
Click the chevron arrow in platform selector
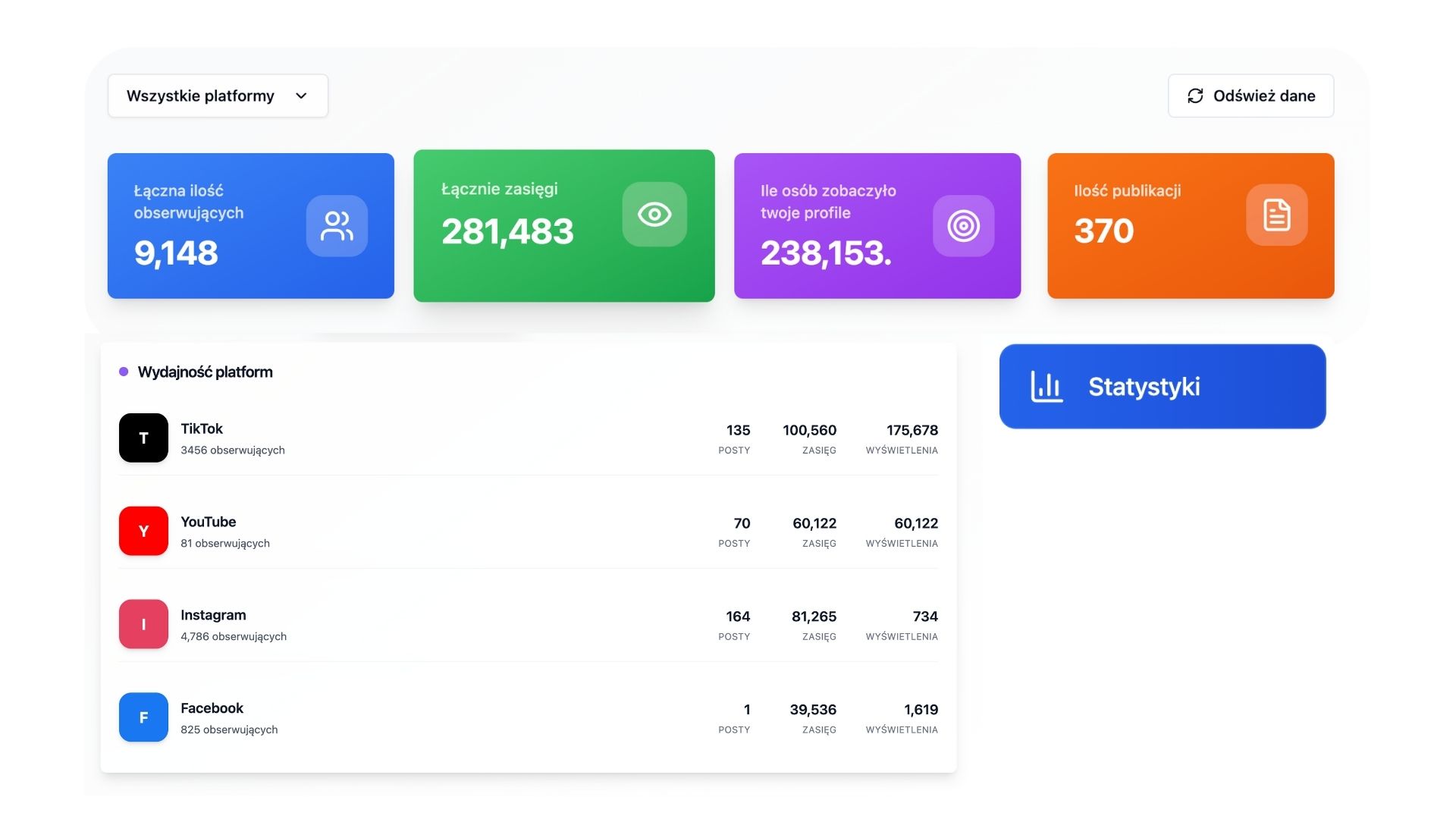pyautogui.click(x=301, y=96)
